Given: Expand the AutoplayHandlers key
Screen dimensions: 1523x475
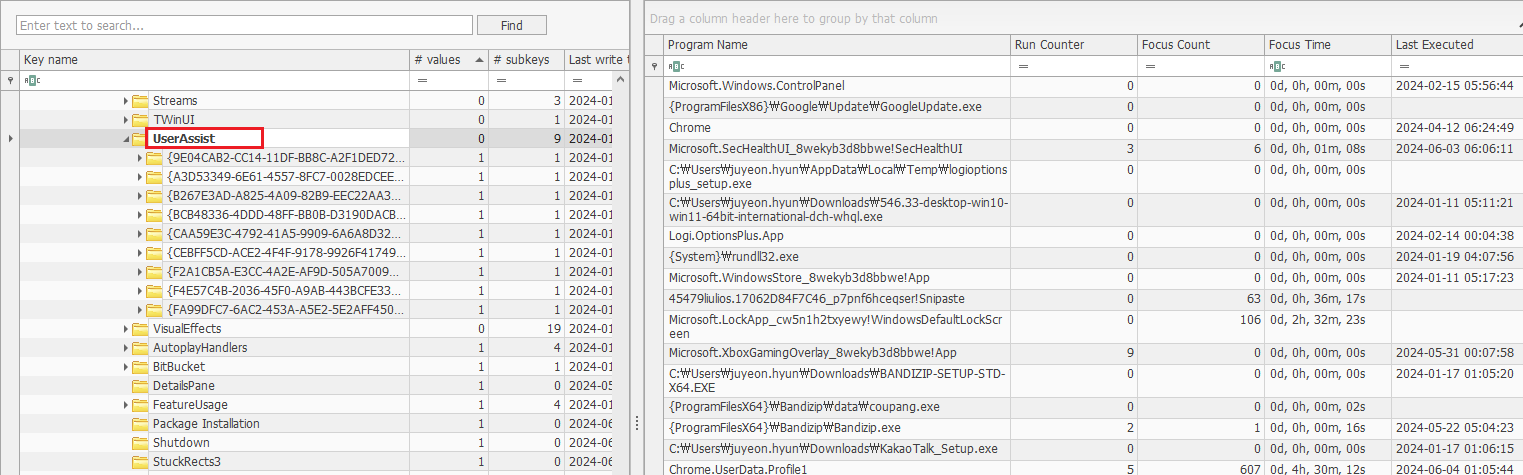Looking at the screenshot, I should pos(126,347).
